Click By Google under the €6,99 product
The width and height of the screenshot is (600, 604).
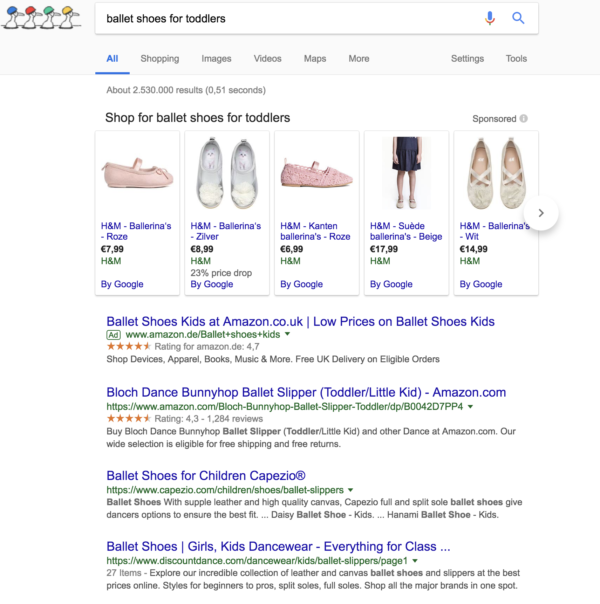[302, 284]
